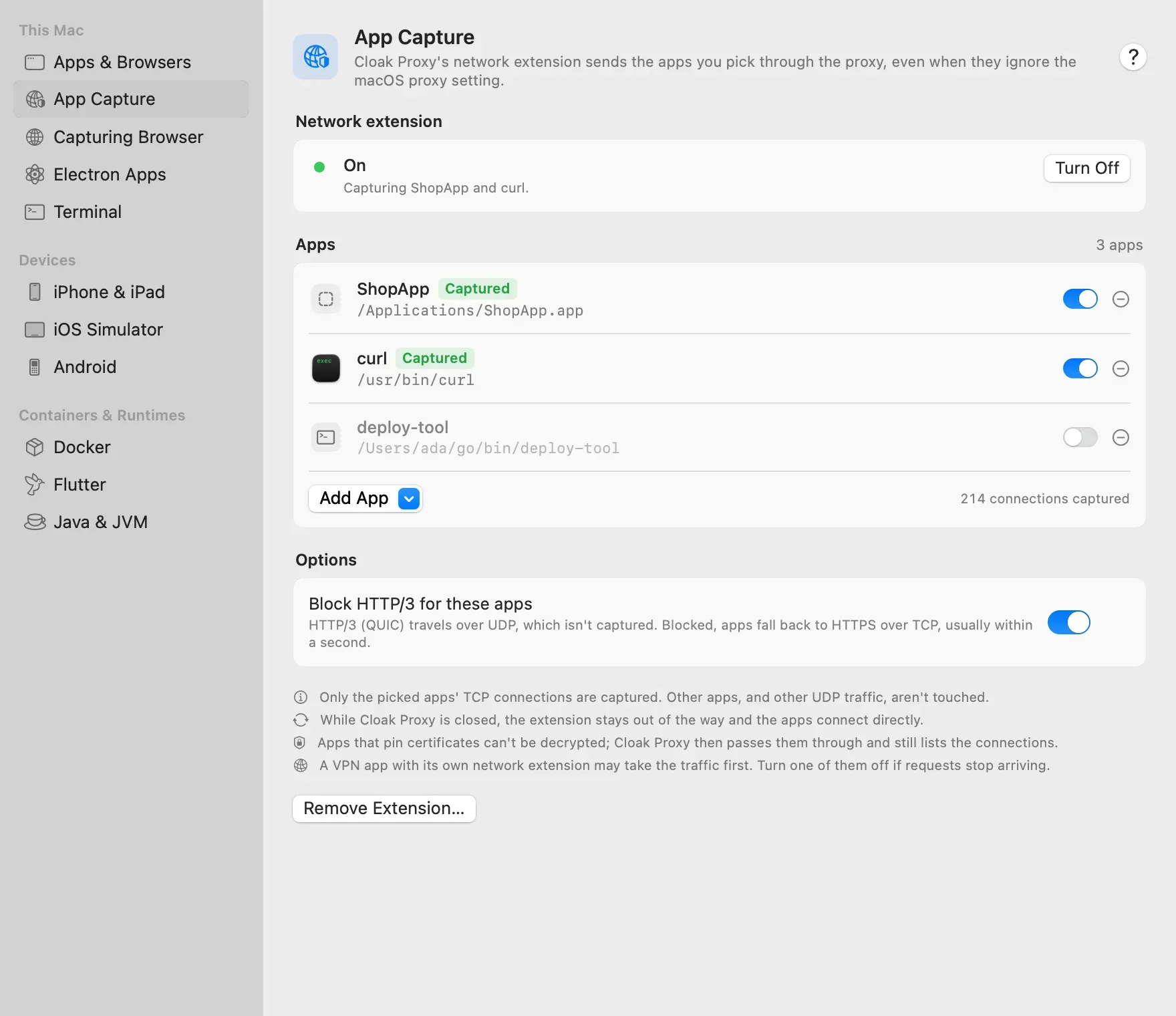1176x1016 pixels.
Task: Toggle off curl capture switch
Action: coord(1080,368)
